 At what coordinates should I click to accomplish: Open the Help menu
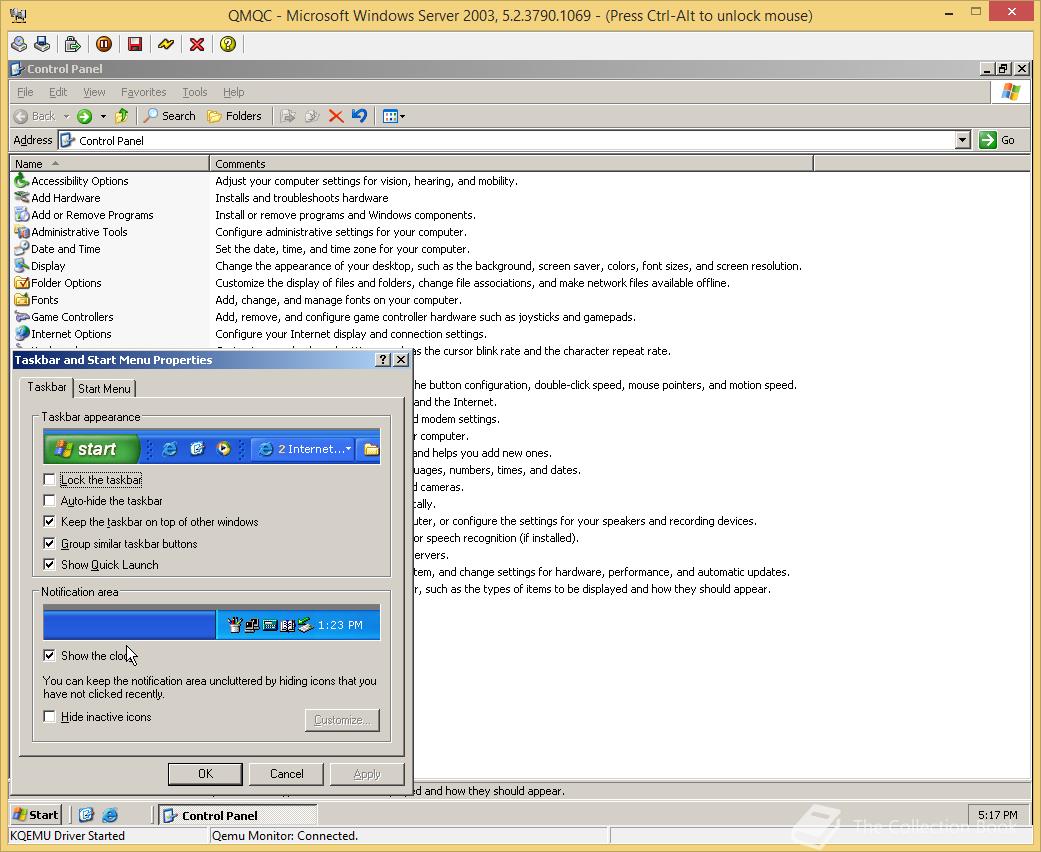pyautogui.click(x=233, y=92)
